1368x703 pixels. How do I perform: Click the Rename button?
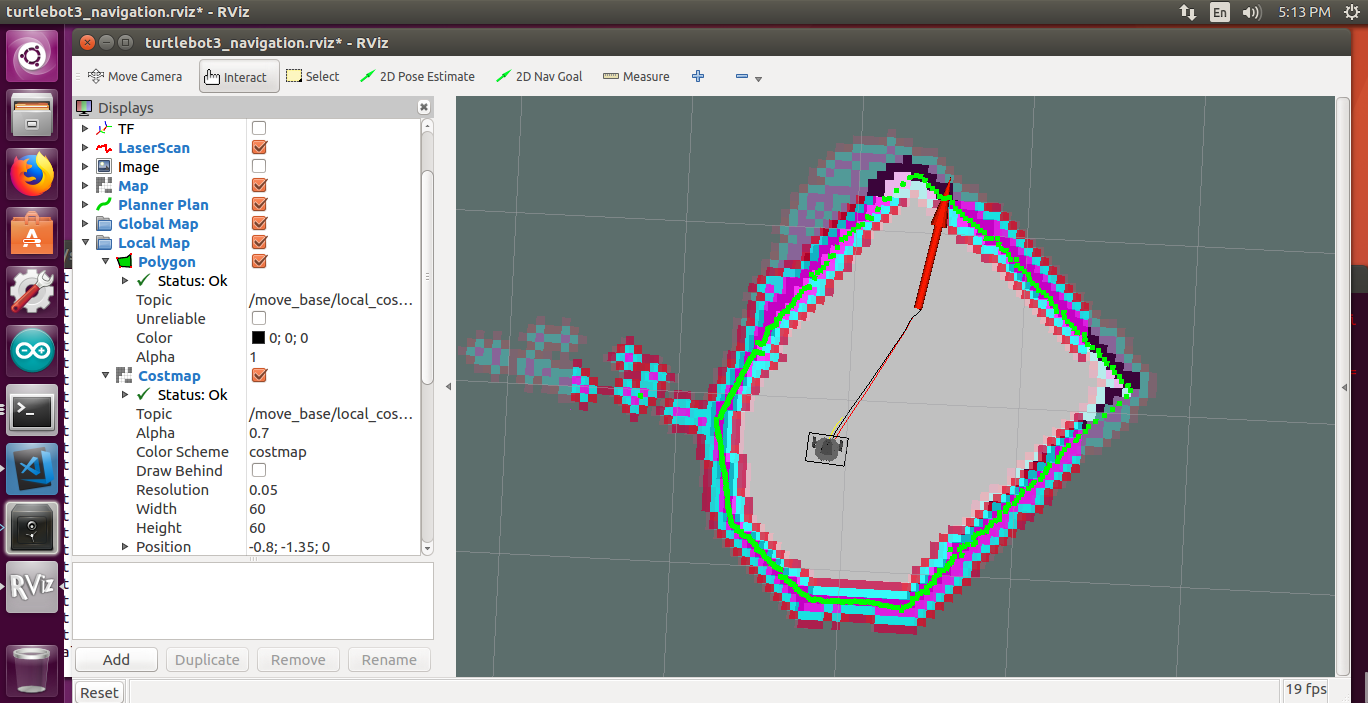click(x=389, y=660)
